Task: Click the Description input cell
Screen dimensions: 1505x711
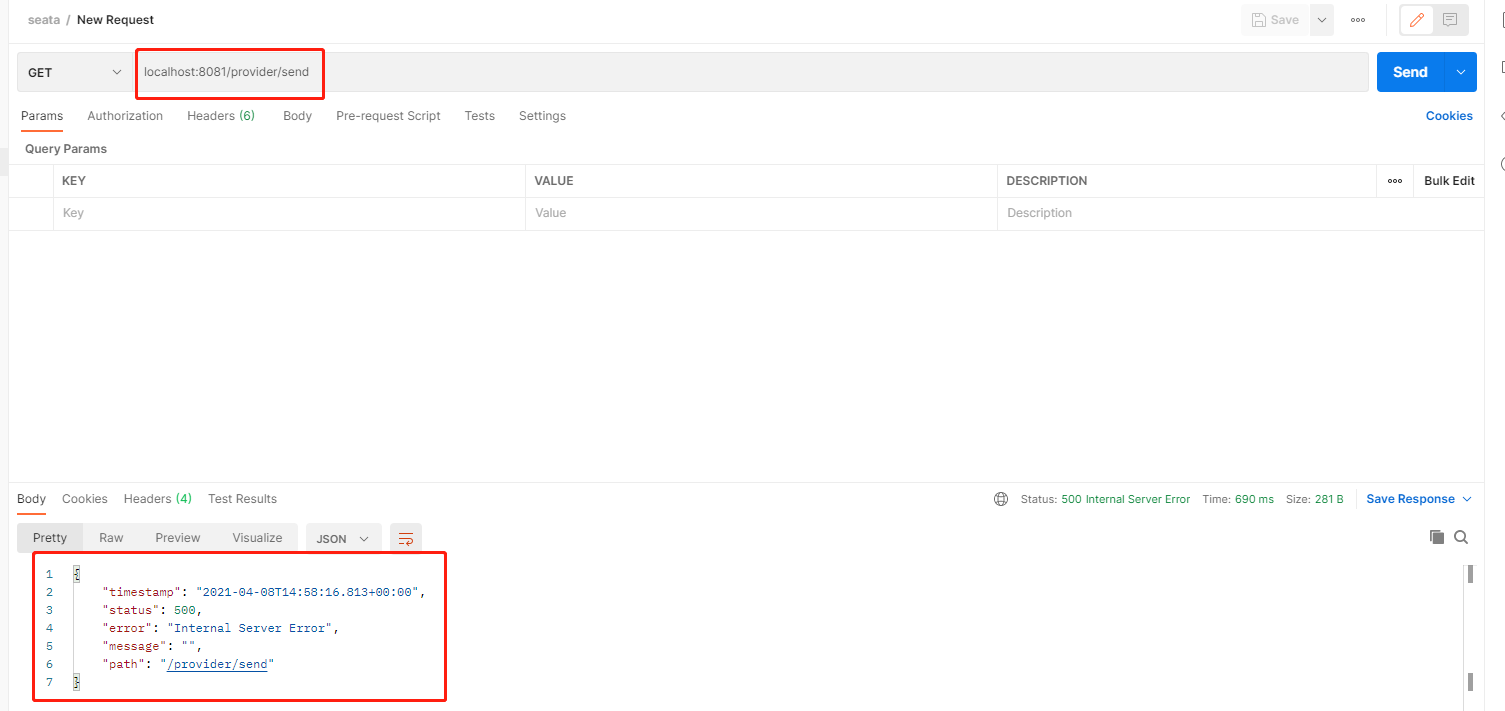Action: click(x=1240, y=213)
